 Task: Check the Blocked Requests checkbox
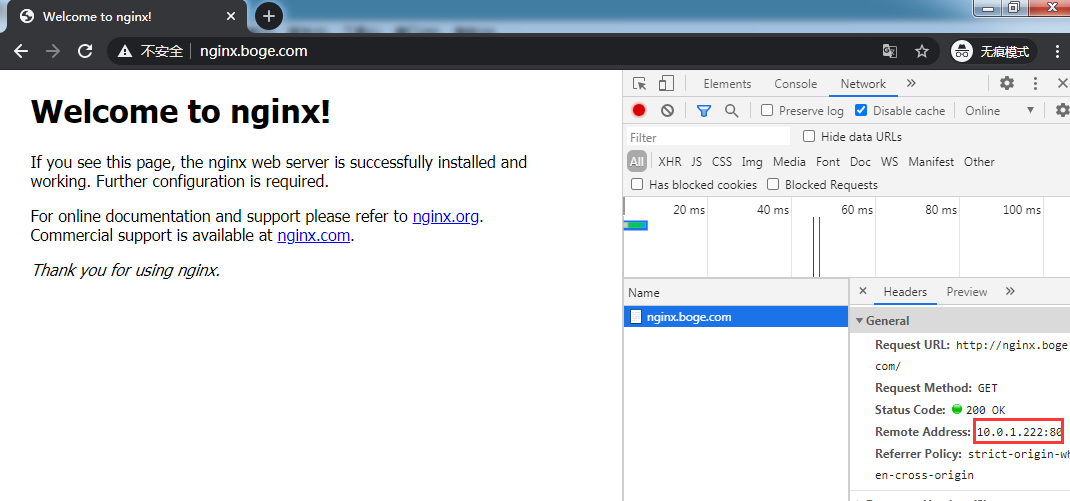click(x=773, y=184)
